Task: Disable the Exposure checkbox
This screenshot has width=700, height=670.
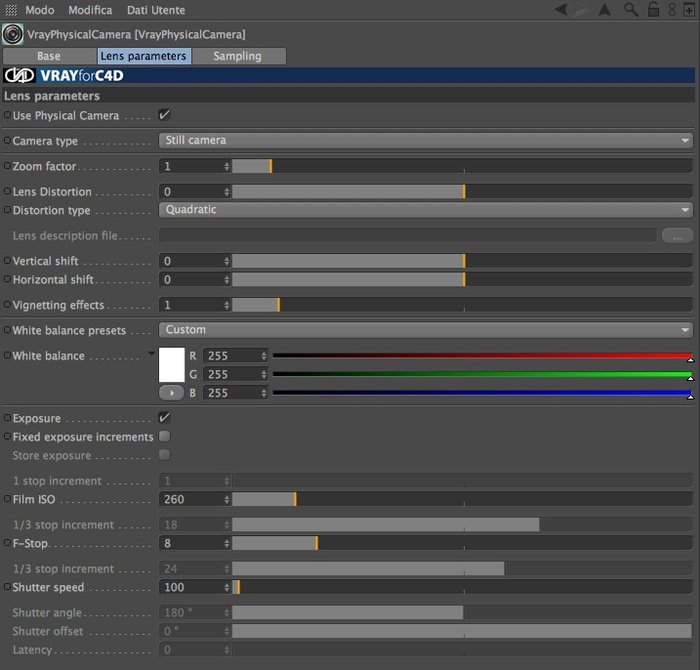Action: [164, 417]
